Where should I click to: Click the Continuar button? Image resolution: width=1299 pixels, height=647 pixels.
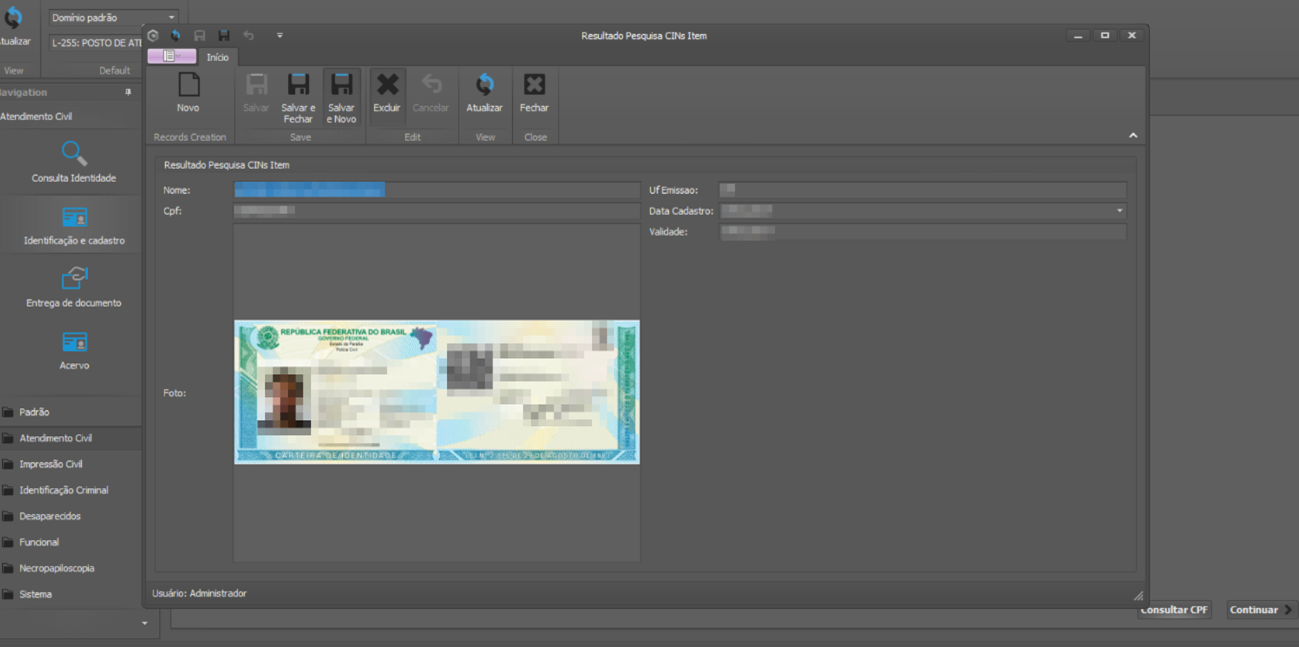pyautogui.click(x=1261, y=610)
